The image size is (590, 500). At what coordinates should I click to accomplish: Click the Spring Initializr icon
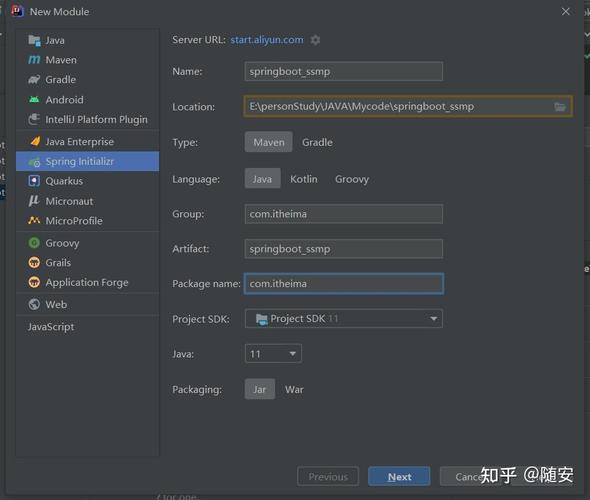click(x=34, y=161)
